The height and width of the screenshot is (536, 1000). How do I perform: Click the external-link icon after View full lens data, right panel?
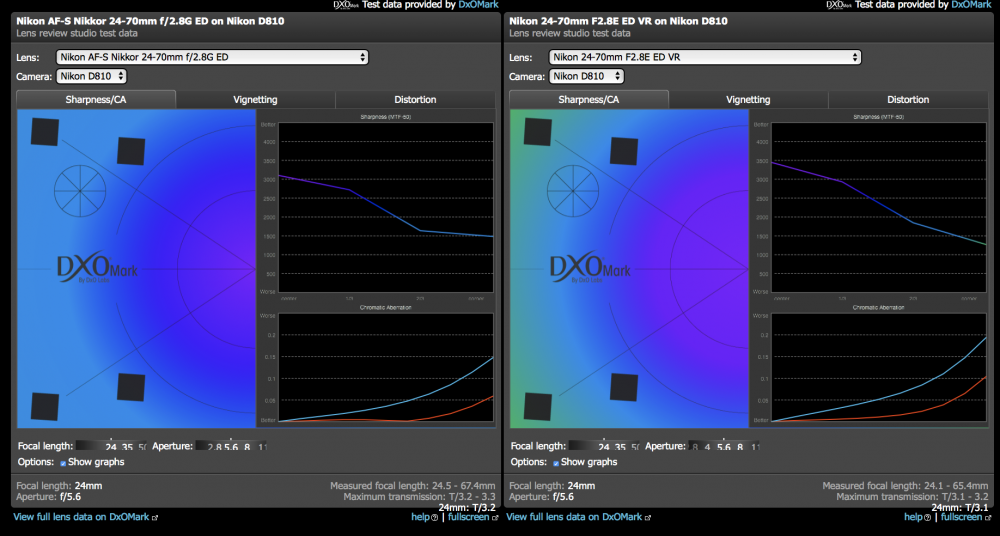(648, 517)
